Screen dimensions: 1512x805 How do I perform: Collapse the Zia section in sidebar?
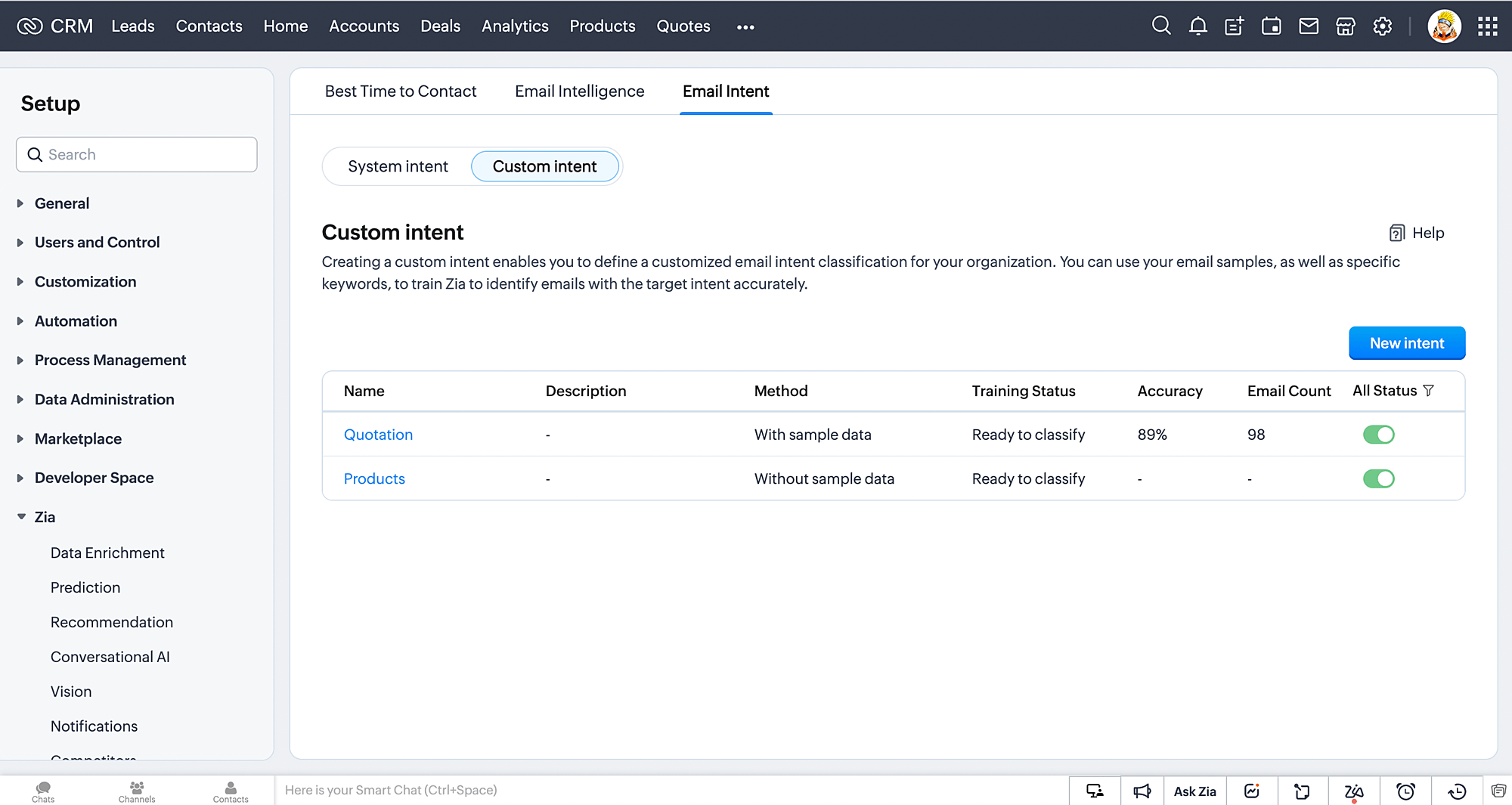[45, 517]
